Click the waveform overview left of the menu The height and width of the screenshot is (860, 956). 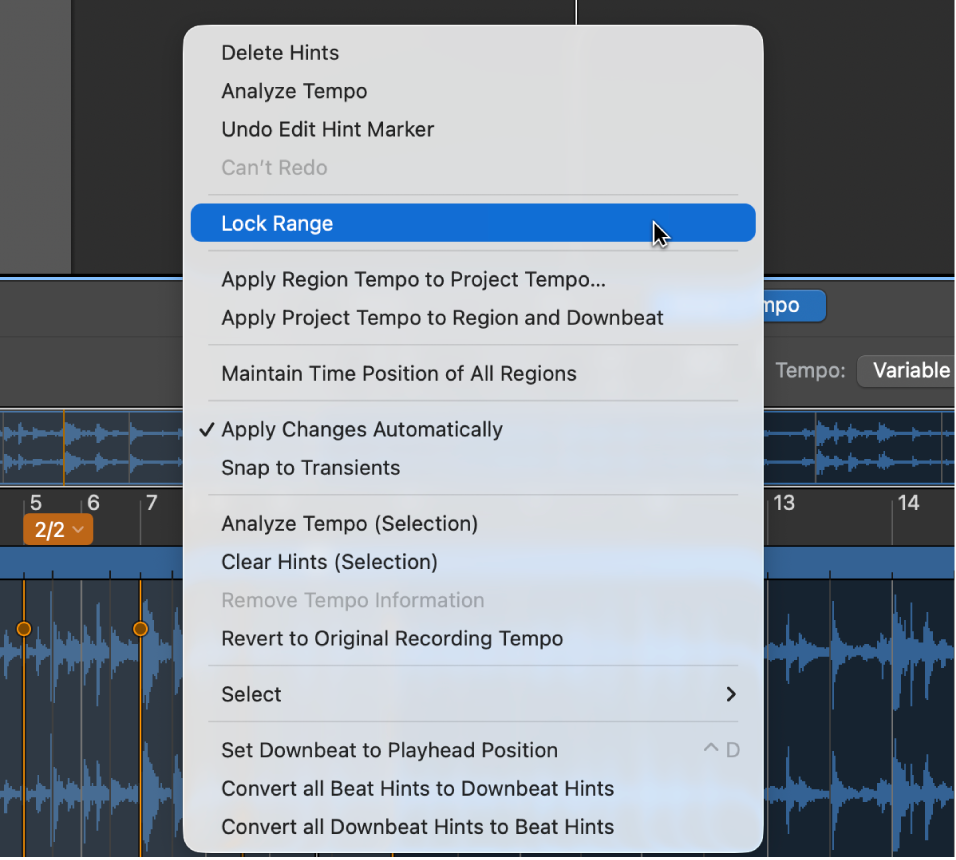(91, 448)
